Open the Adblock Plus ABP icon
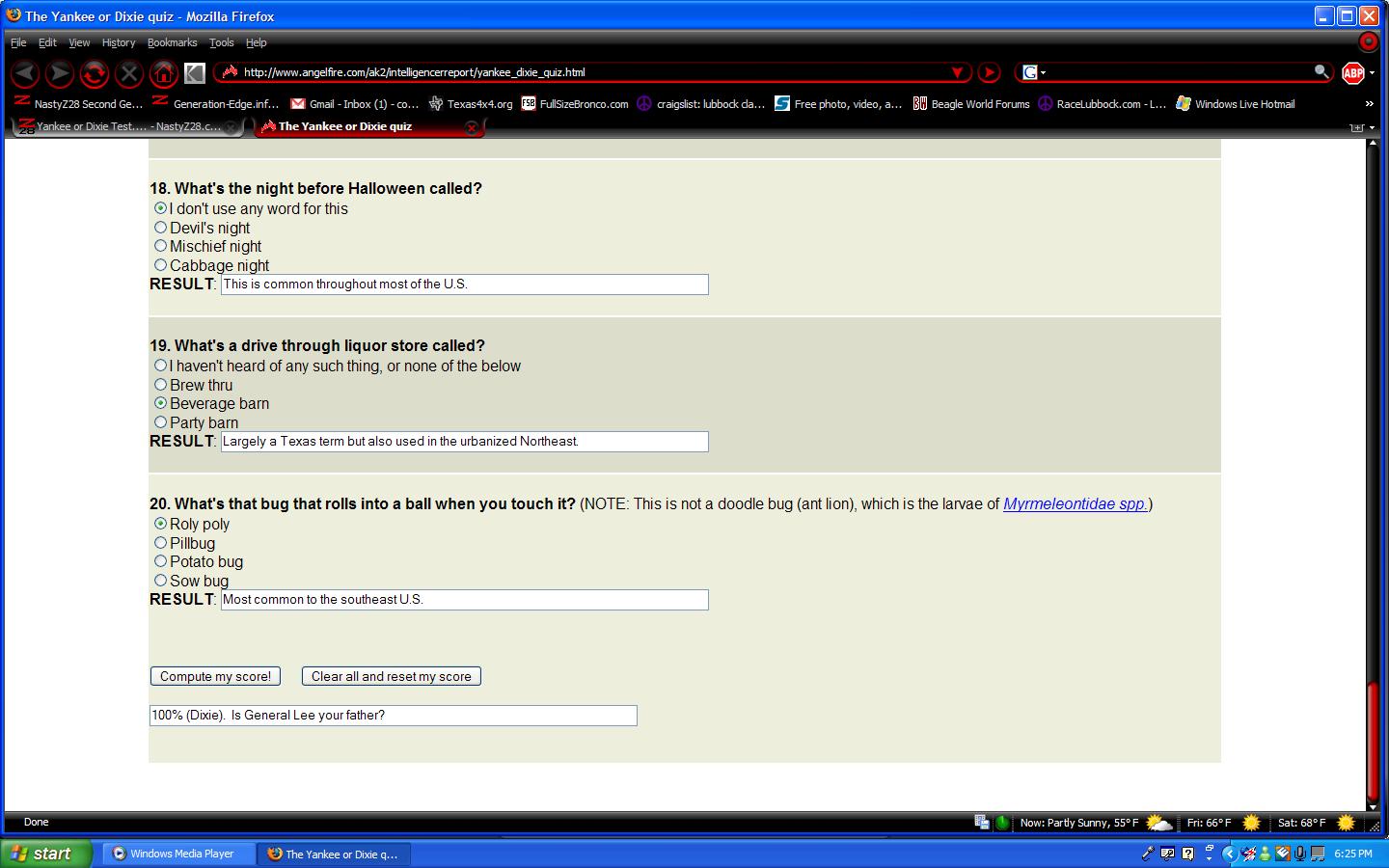1389x868 pixels. [1353, 72]
